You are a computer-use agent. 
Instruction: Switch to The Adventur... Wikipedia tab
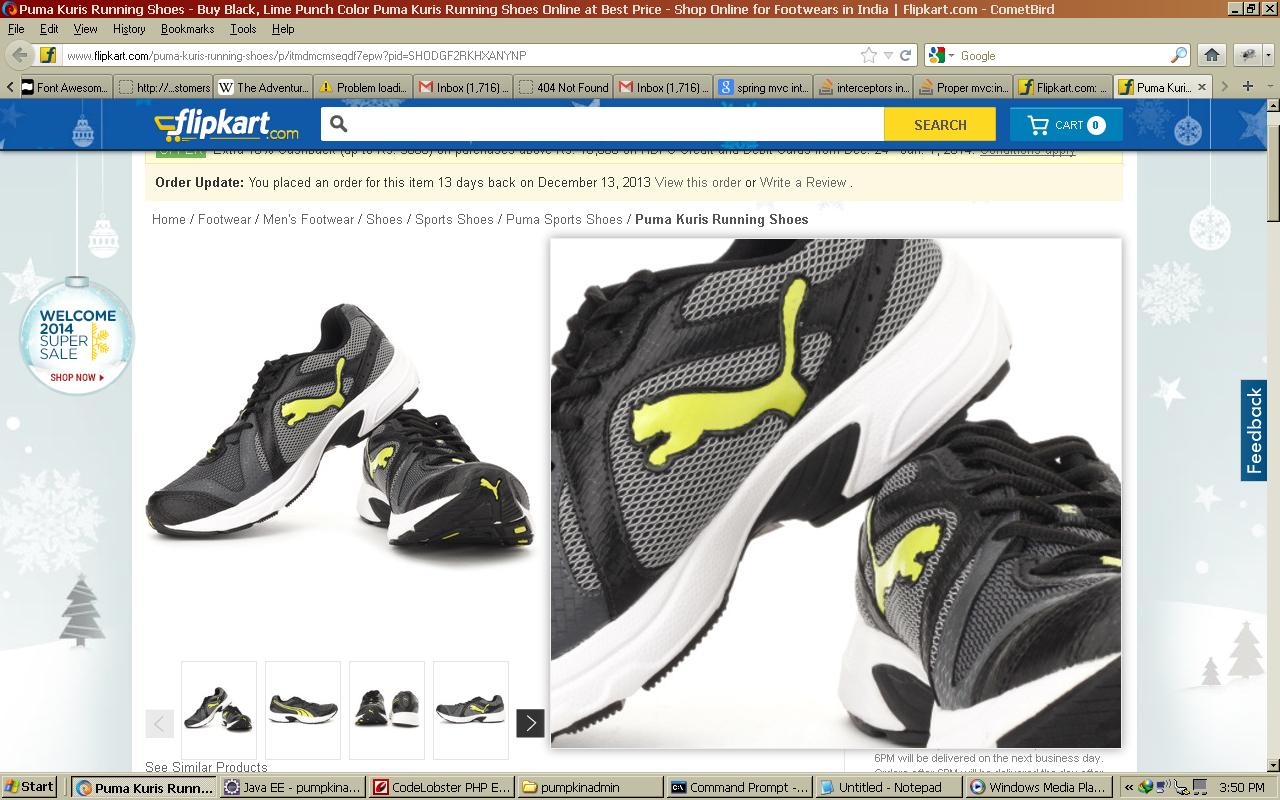point(263,87)
